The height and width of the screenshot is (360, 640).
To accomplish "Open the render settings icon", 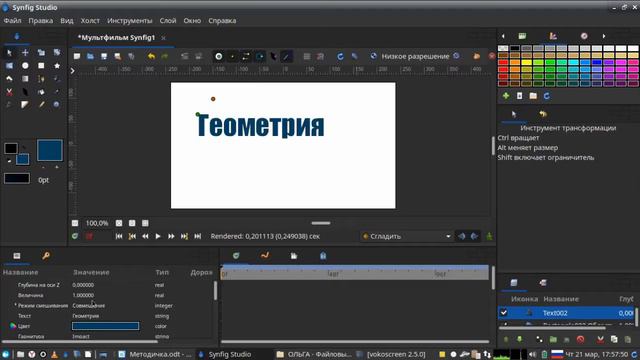I will tap(185, 56).
